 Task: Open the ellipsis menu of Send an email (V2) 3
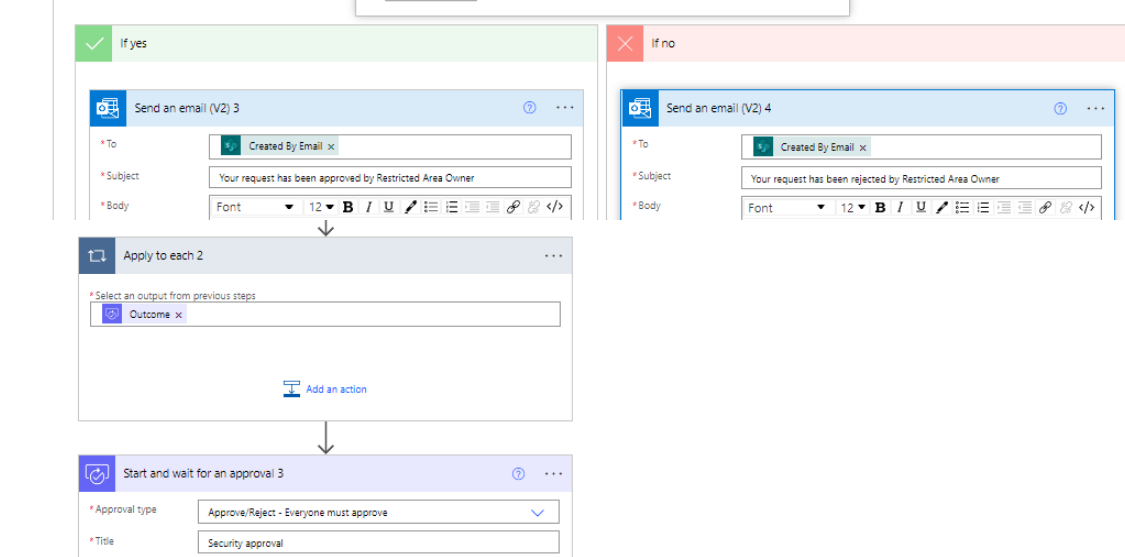click(x=565, y=108)
